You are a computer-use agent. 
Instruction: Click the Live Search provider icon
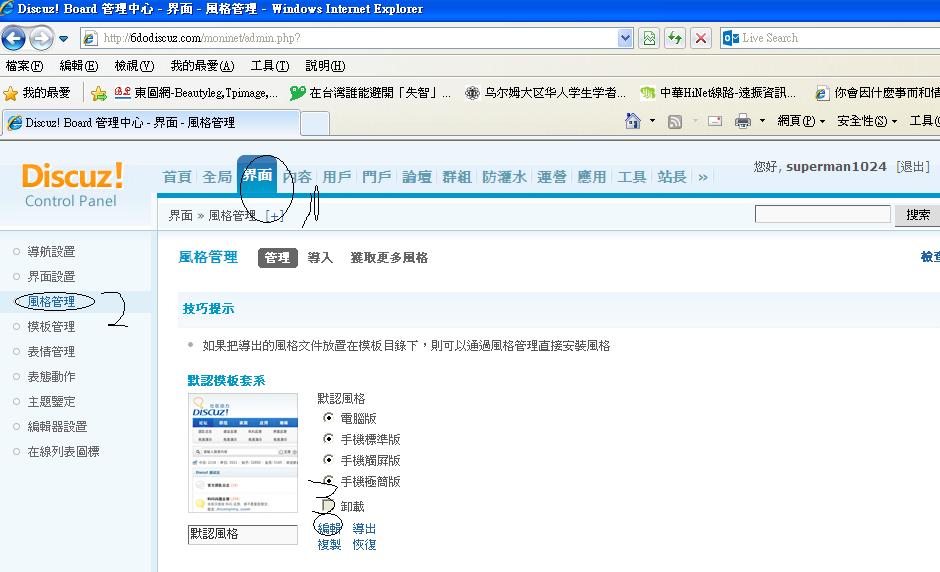click(x=730, y=38)
